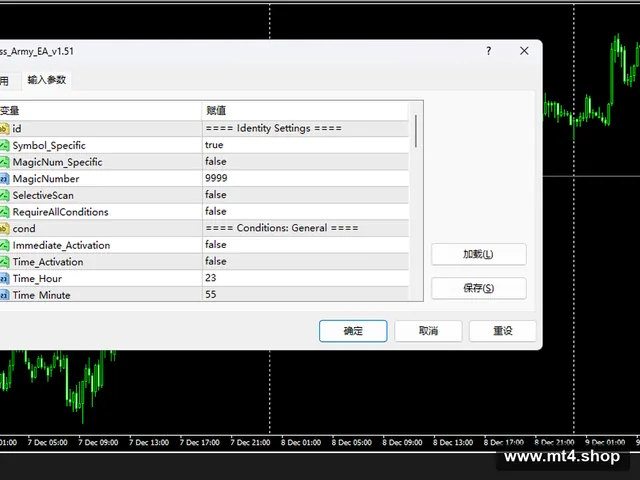Close the EA properties dialog
Image resolution: width=640 pixels, height=480 pixels.
(524, 51)
